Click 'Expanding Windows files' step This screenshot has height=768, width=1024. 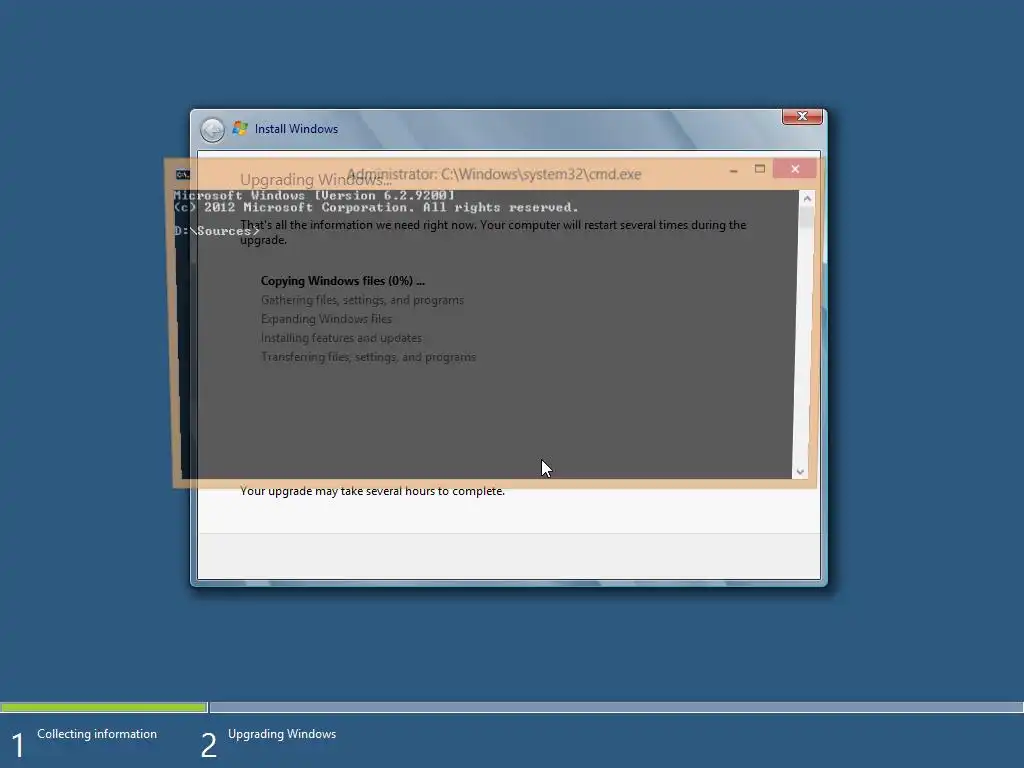click(x=327, y=319)
